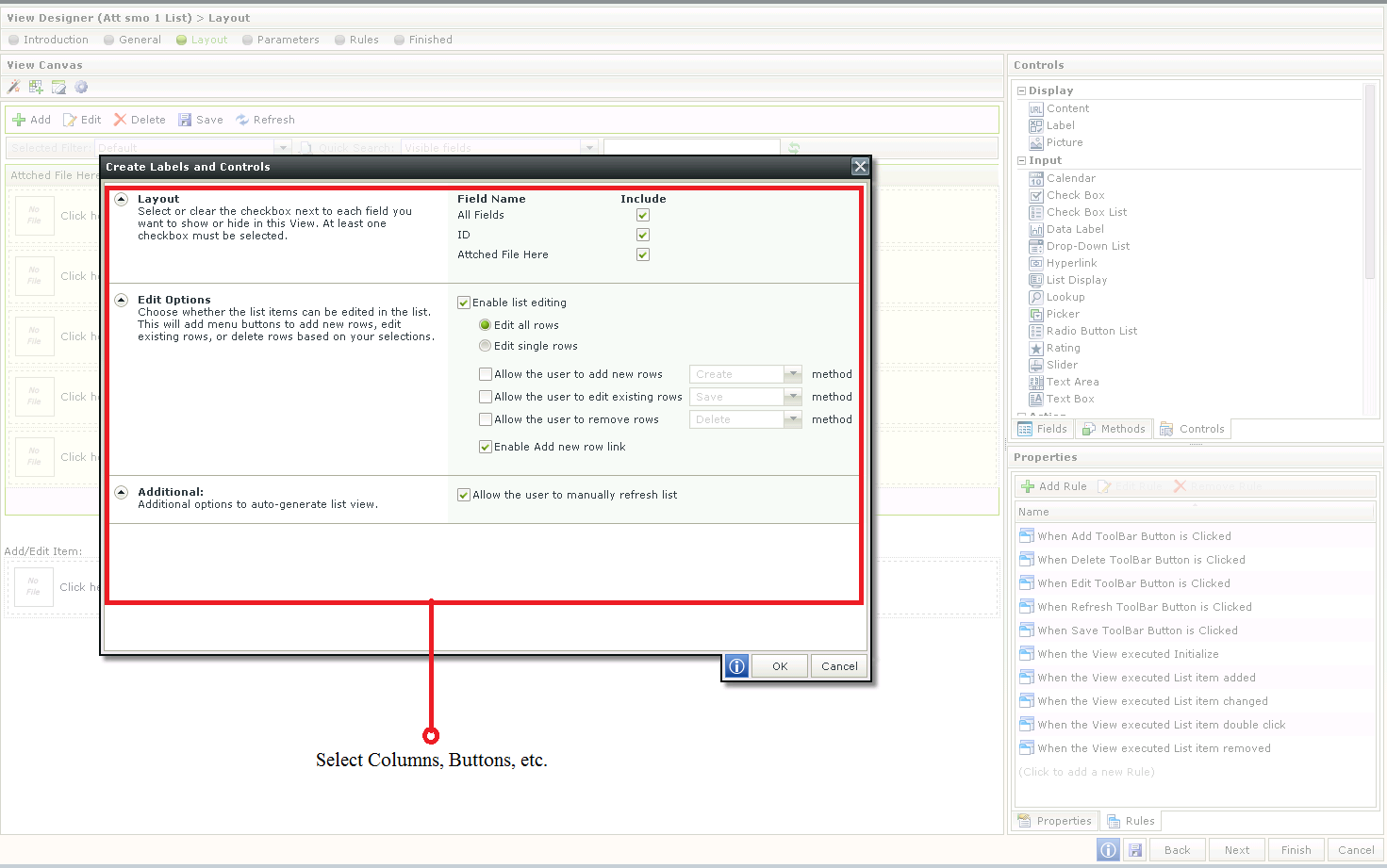Collapse the Edit Options section

click(x=122, y=300)
